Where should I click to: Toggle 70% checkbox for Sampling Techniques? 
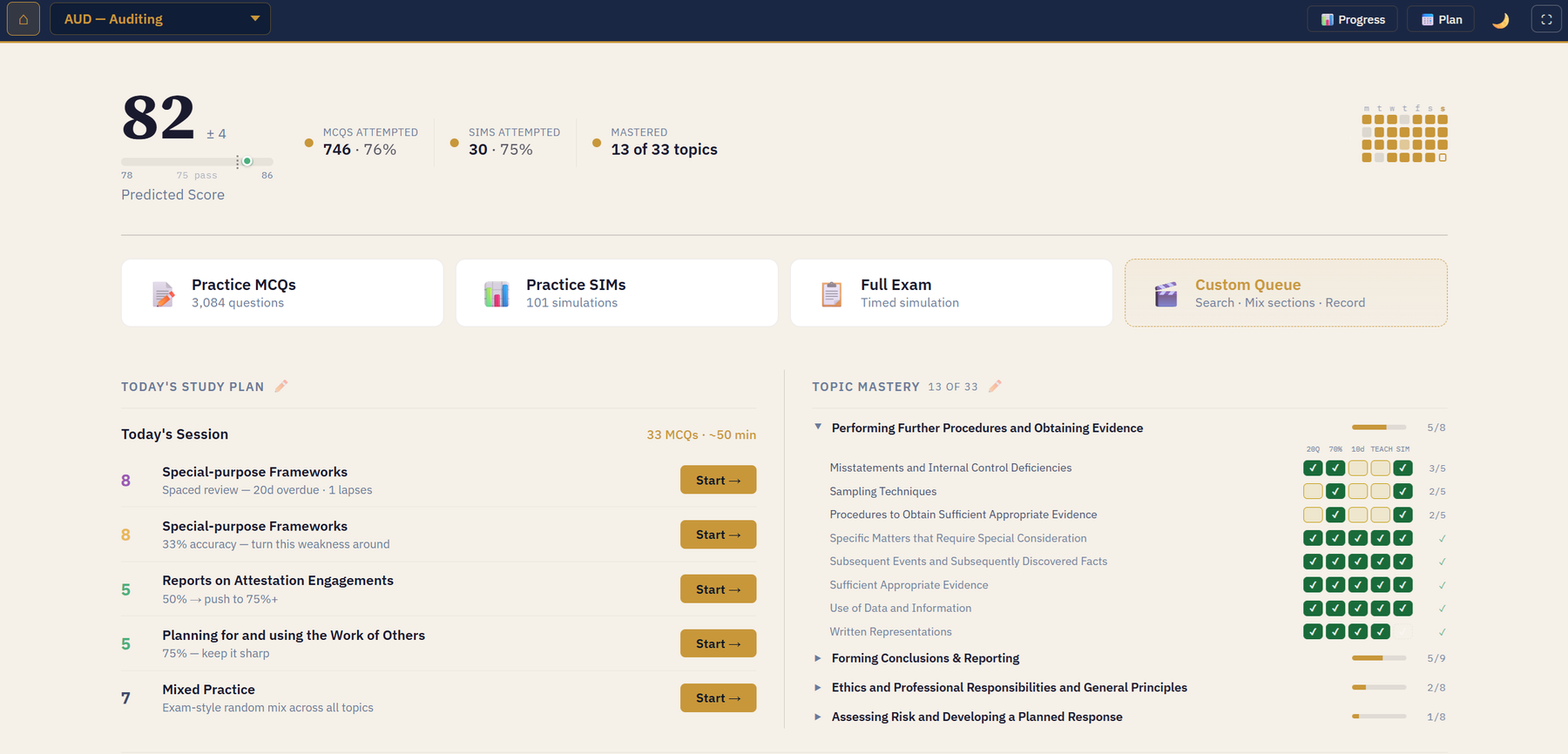[x=1335, y=491]
